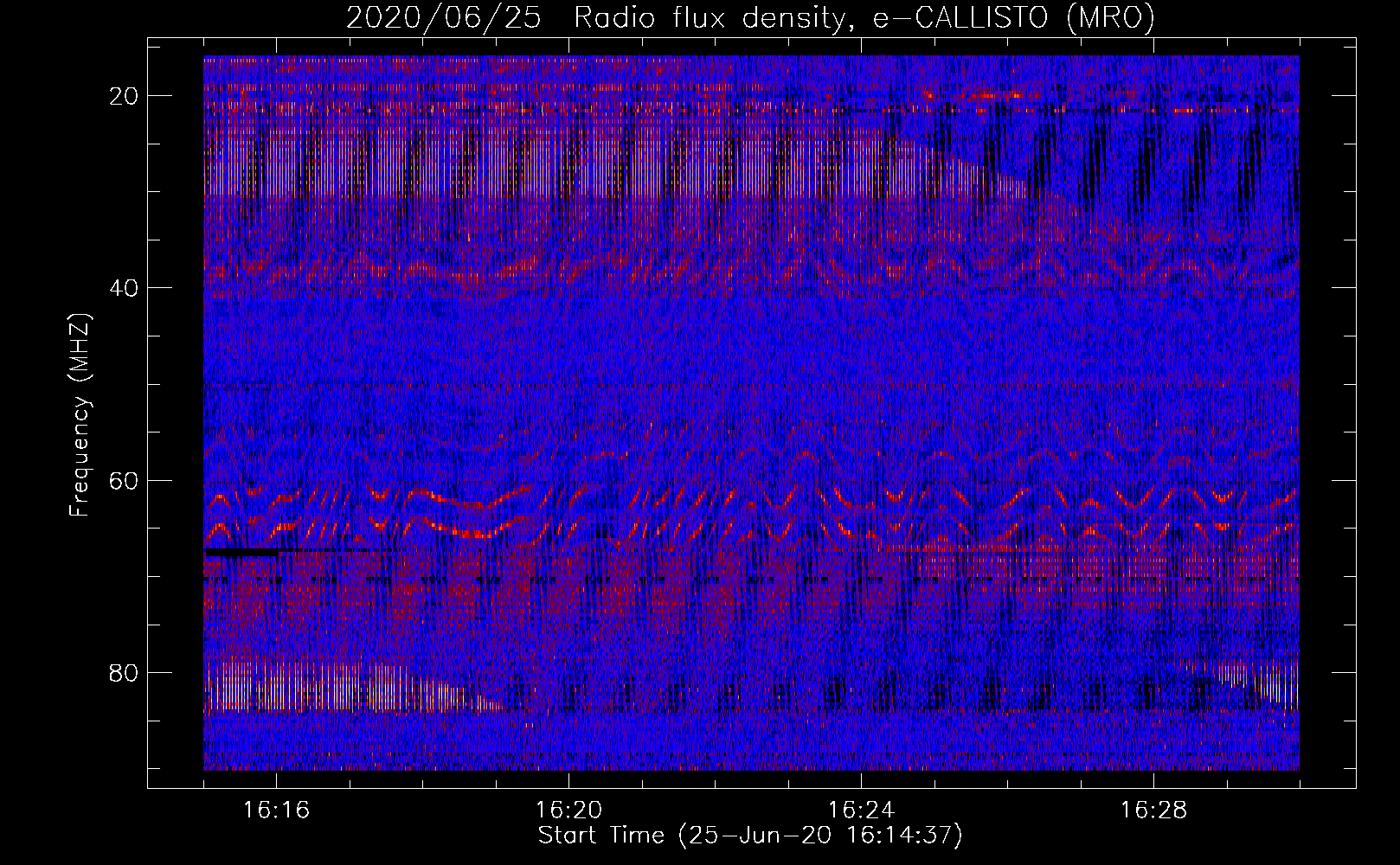Click the 'Start Time (25-Jun-20 16:14:37)' label

pyautogui.click(x=750, y=836)
